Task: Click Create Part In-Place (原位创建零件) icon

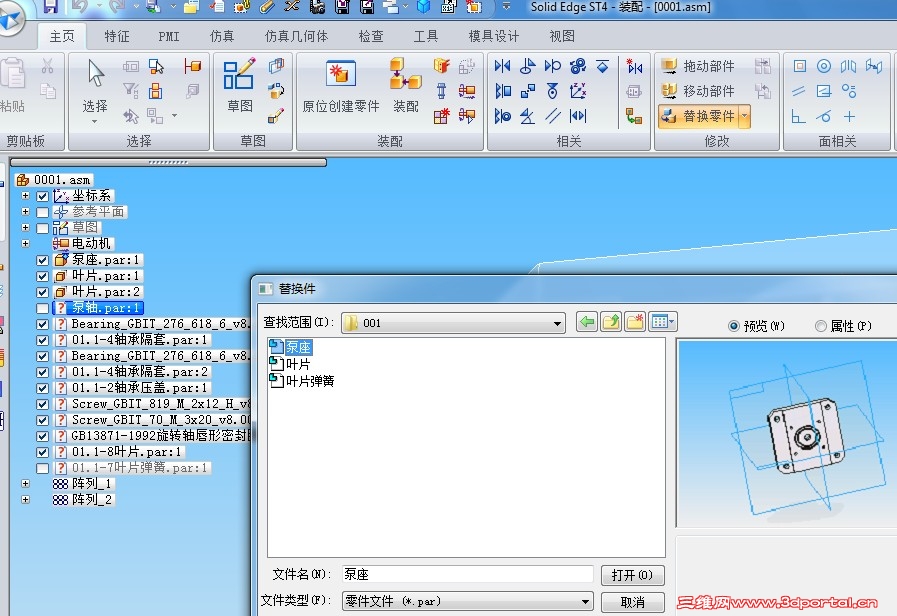Action: 341,74
